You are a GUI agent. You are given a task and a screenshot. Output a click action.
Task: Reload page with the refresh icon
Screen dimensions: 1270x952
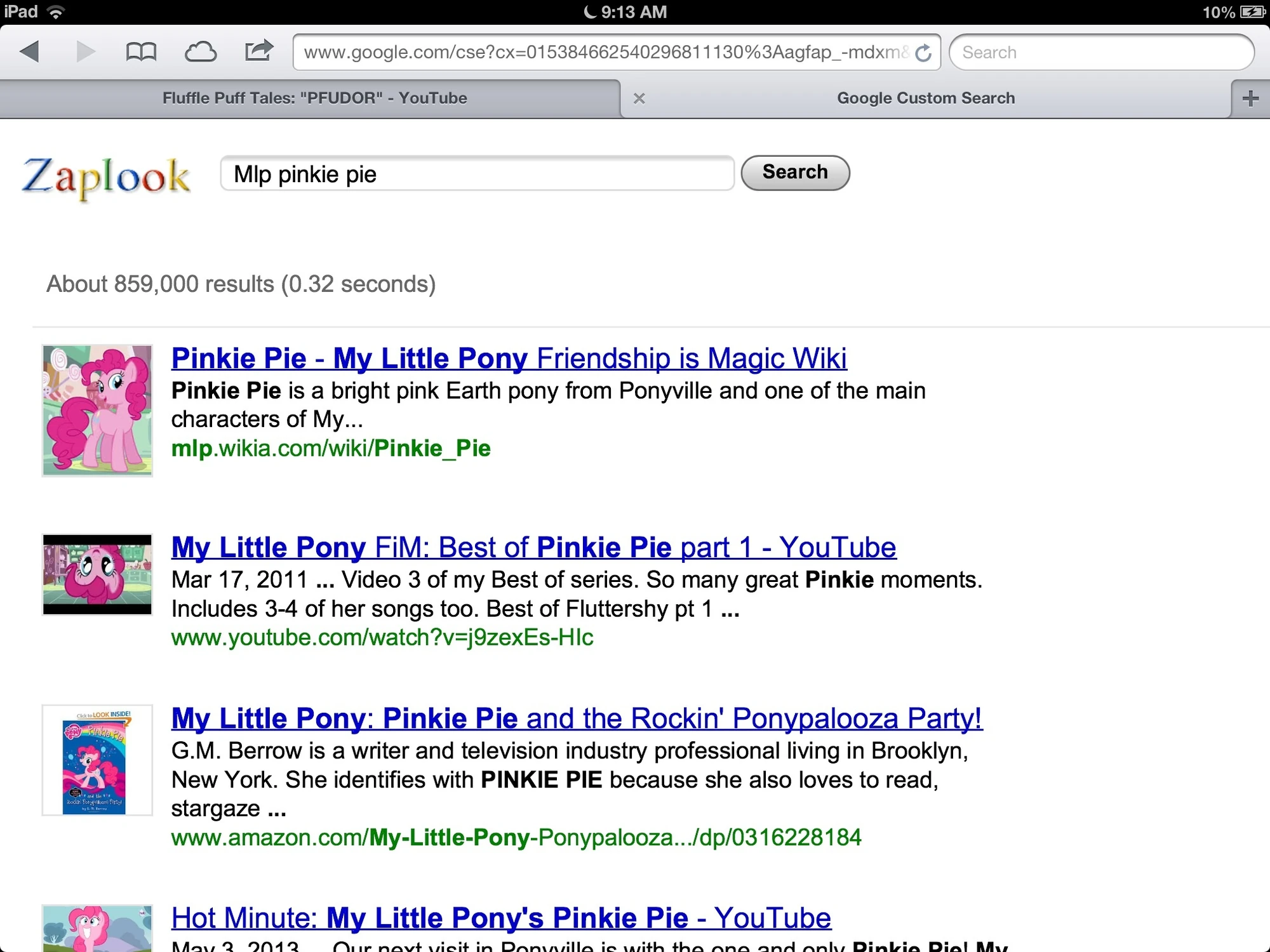click(x=924, y=53)
